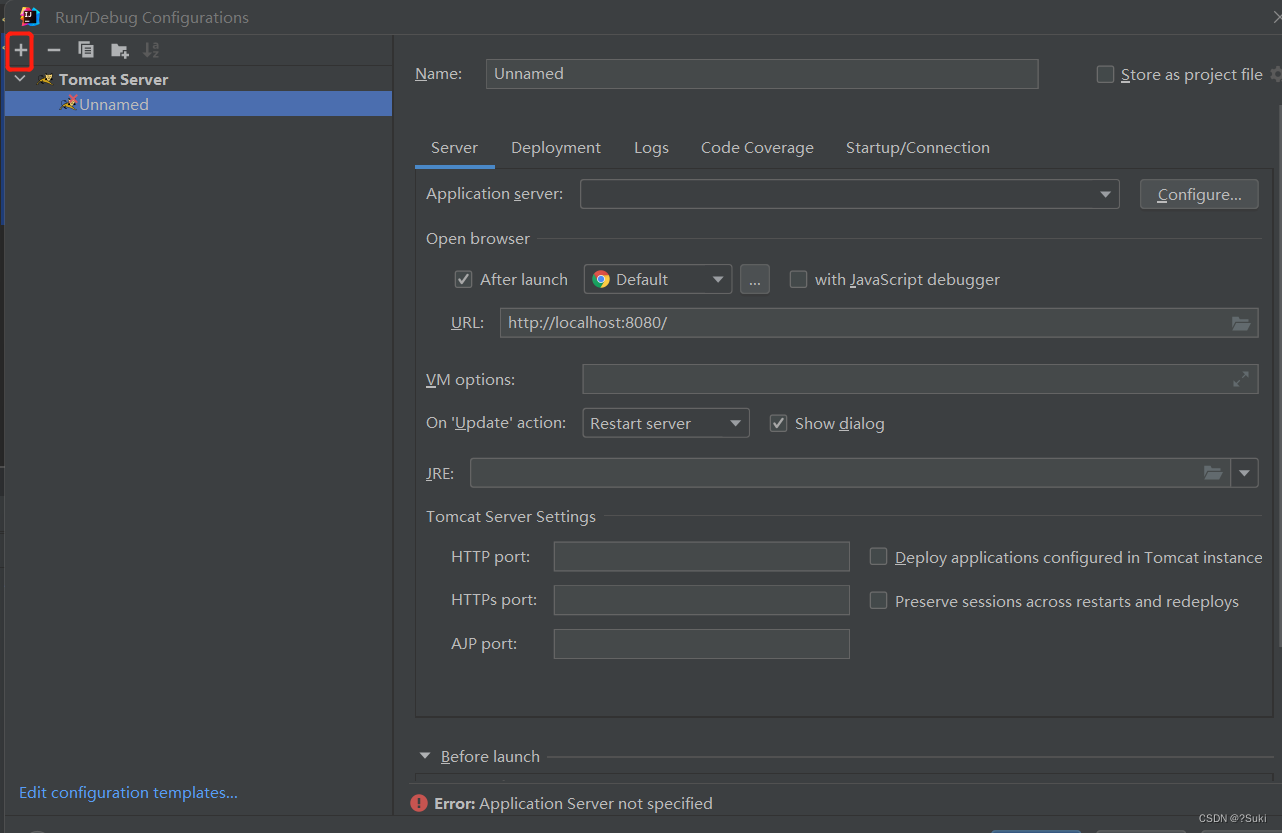Click the HTTP port field
The height and width of the screenshot is (833, 1282).
(701, 557)
